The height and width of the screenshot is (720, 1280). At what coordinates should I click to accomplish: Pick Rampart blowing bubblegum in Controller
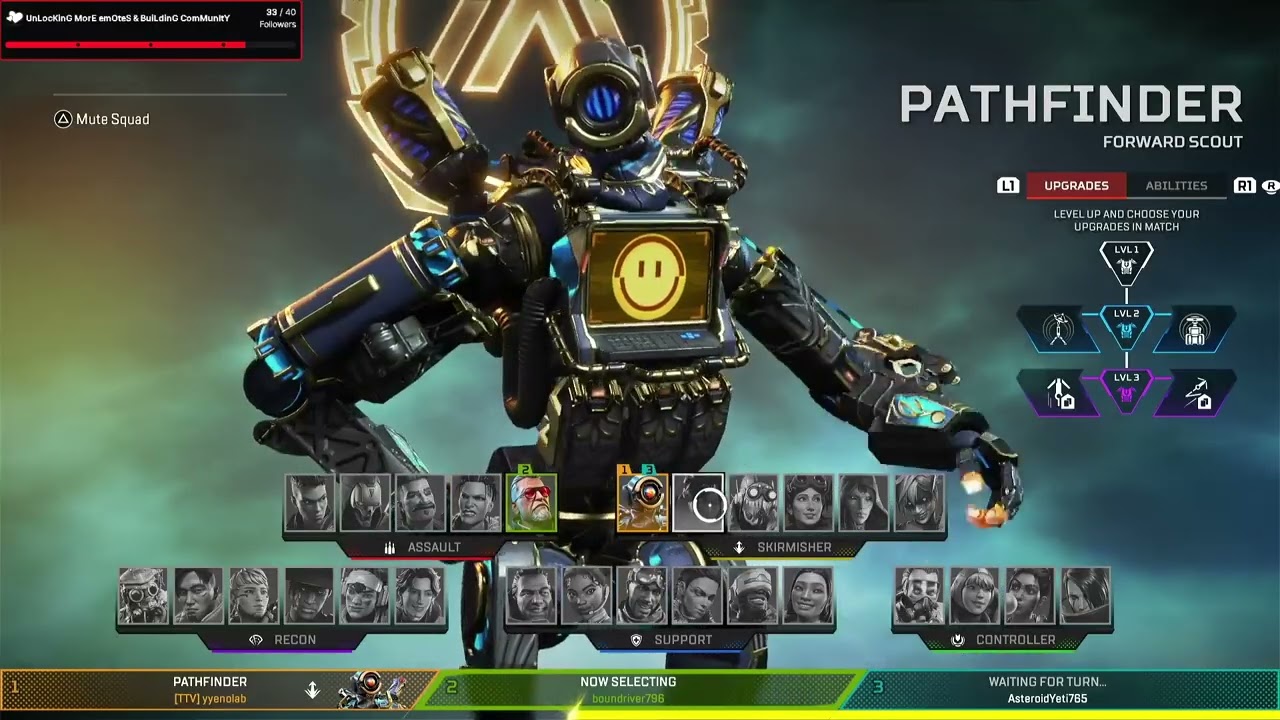[1029, 596]
